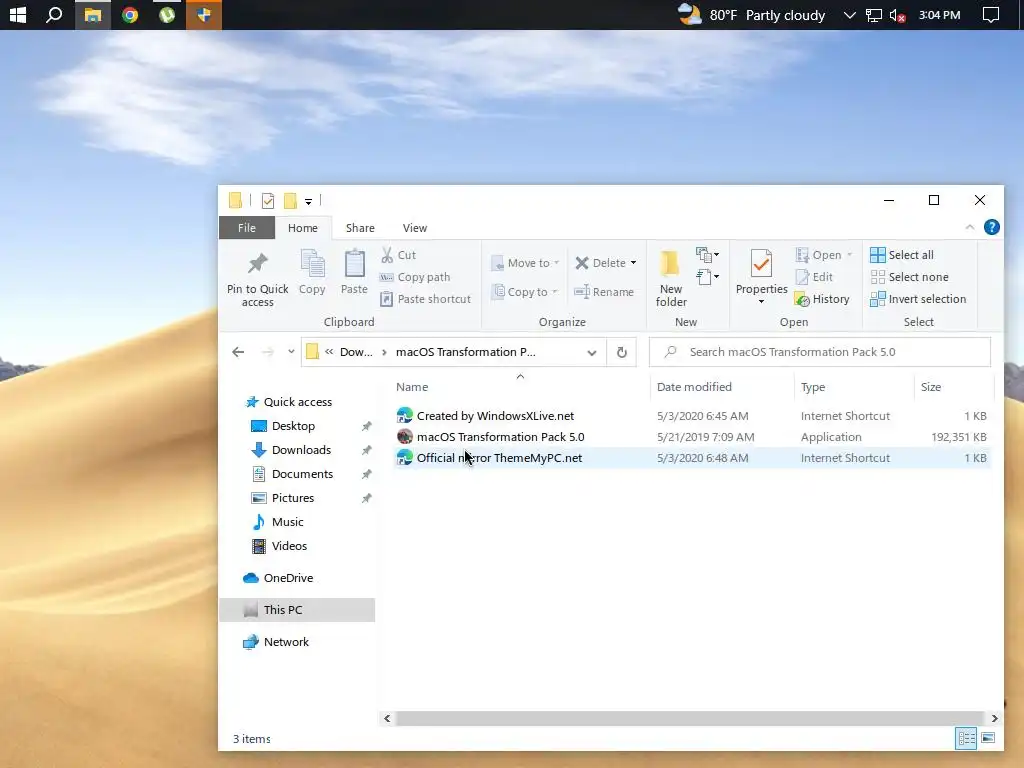Image resolution: width=1024 pixels, height=768 pixels.
Task: Open Properties via checkmark icon
Action: coord(761,263)
